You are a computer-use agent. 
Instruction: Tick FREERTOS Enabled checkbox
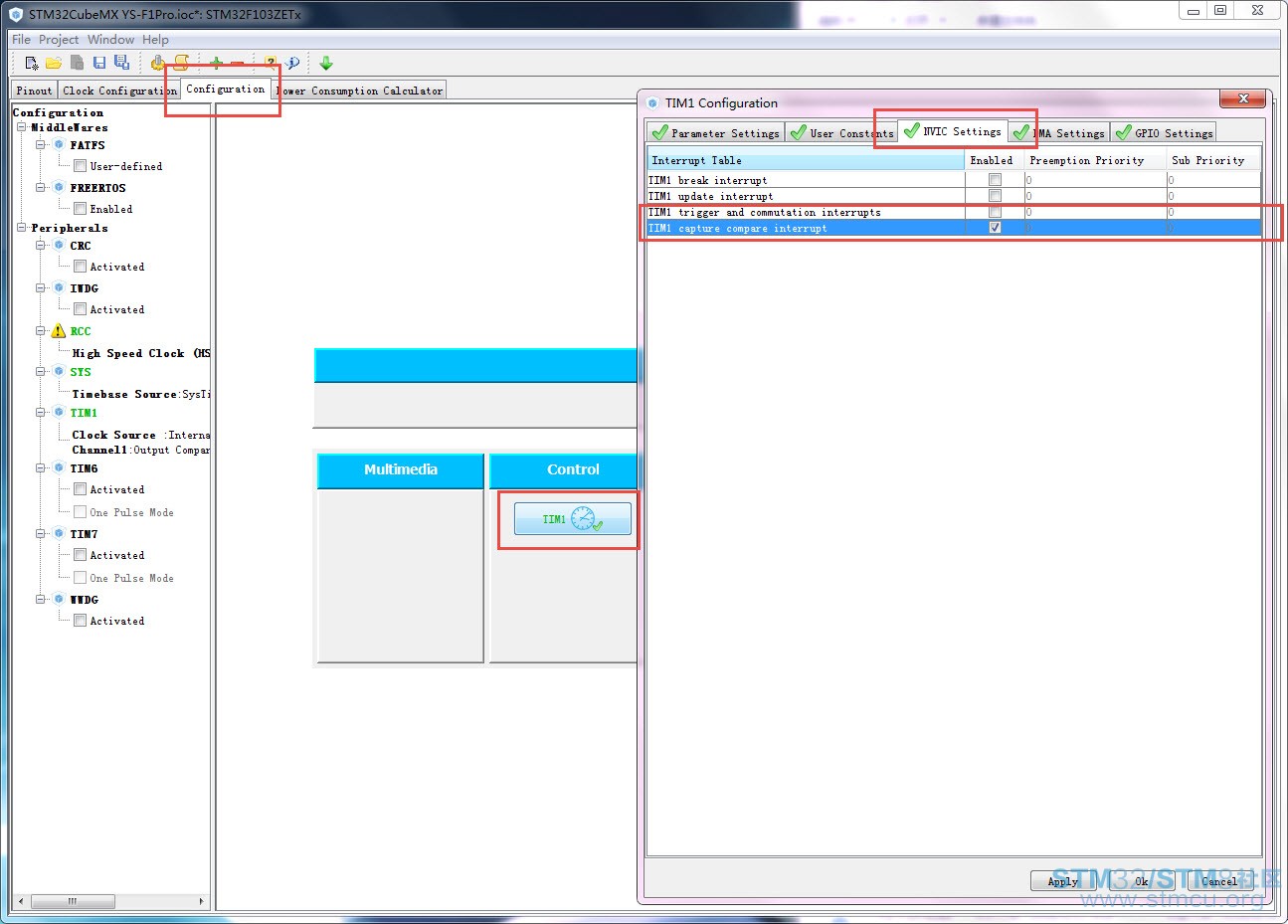[x=80, y=209]
